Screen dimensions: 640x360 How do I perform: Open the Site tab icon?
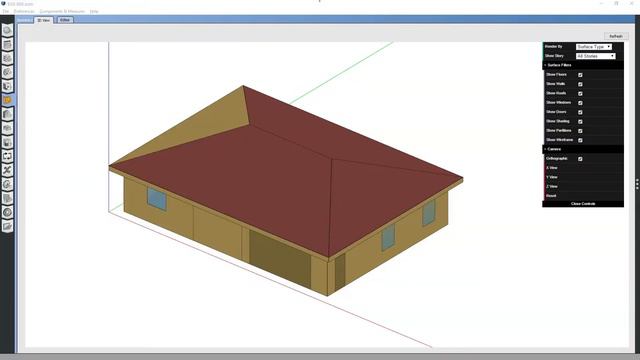coord(7,31)
